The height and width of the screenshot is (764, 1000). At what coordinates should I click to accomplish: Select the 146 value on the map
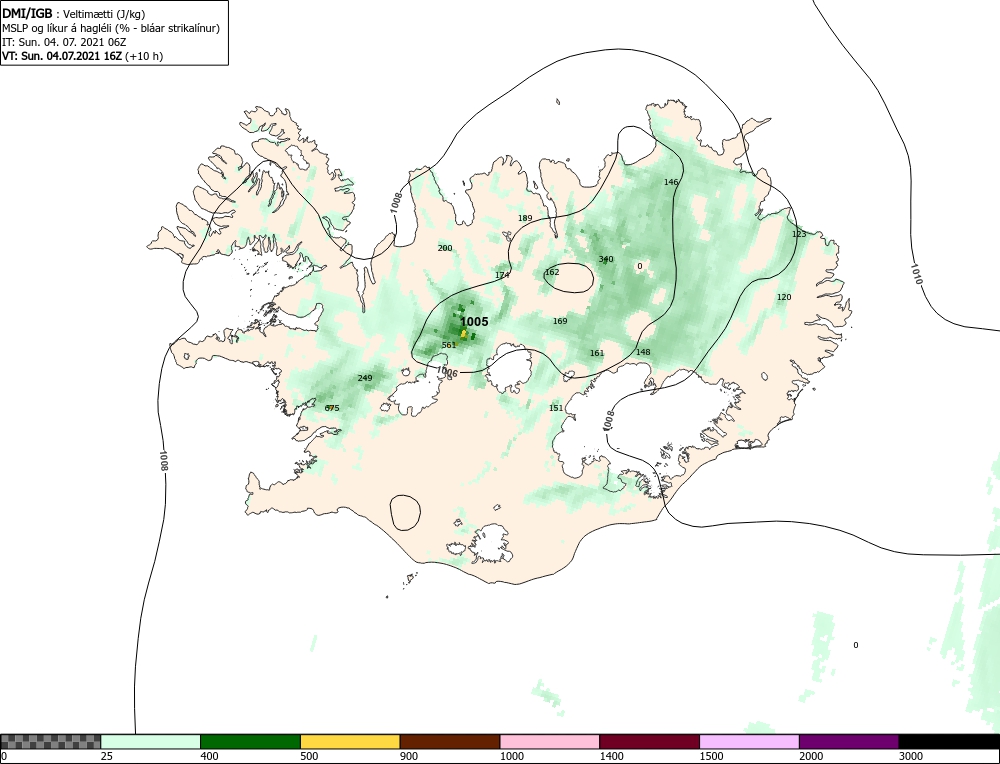[x=671, y=182]
